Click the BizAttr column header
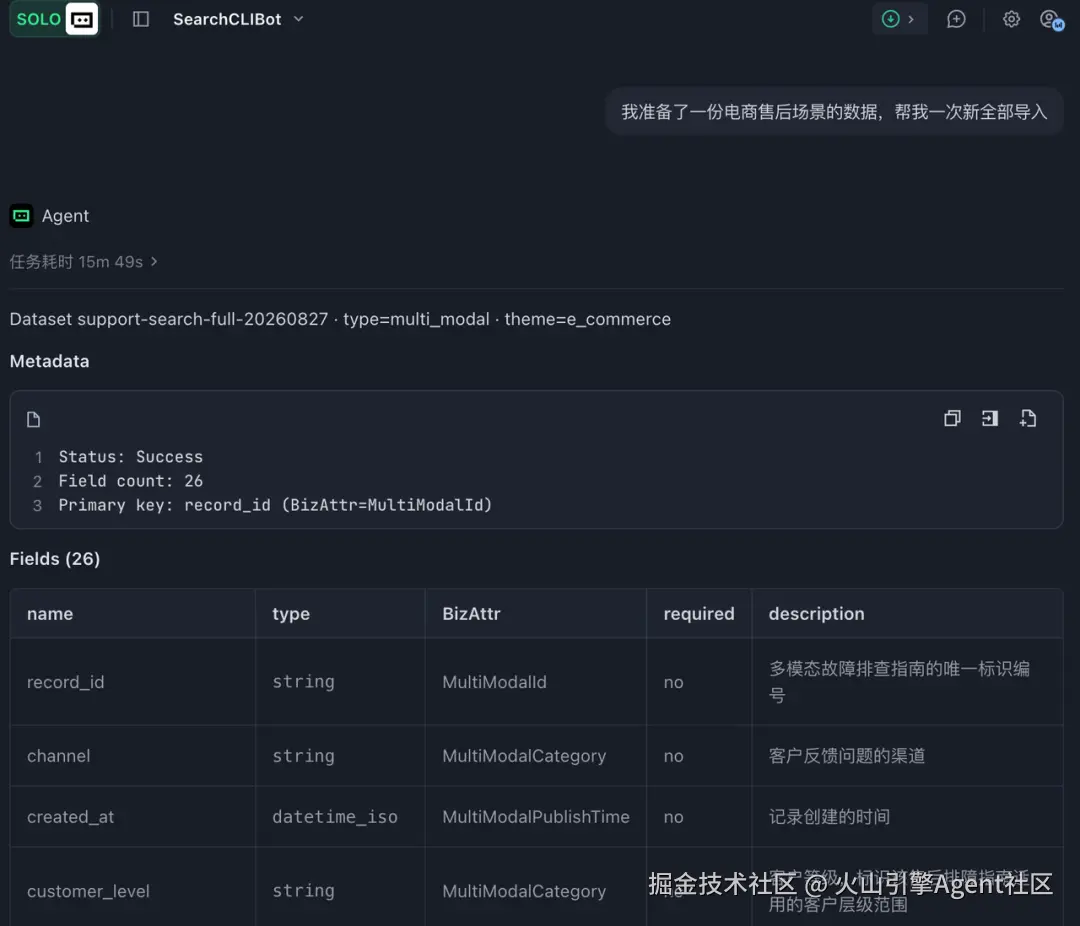This screenshot has height=926, width=1080. pyautogui.click(x=471, y=614)
